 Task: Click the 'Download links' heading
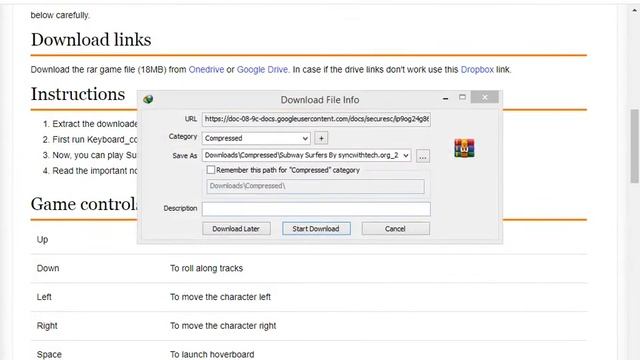tap(91, 40)
